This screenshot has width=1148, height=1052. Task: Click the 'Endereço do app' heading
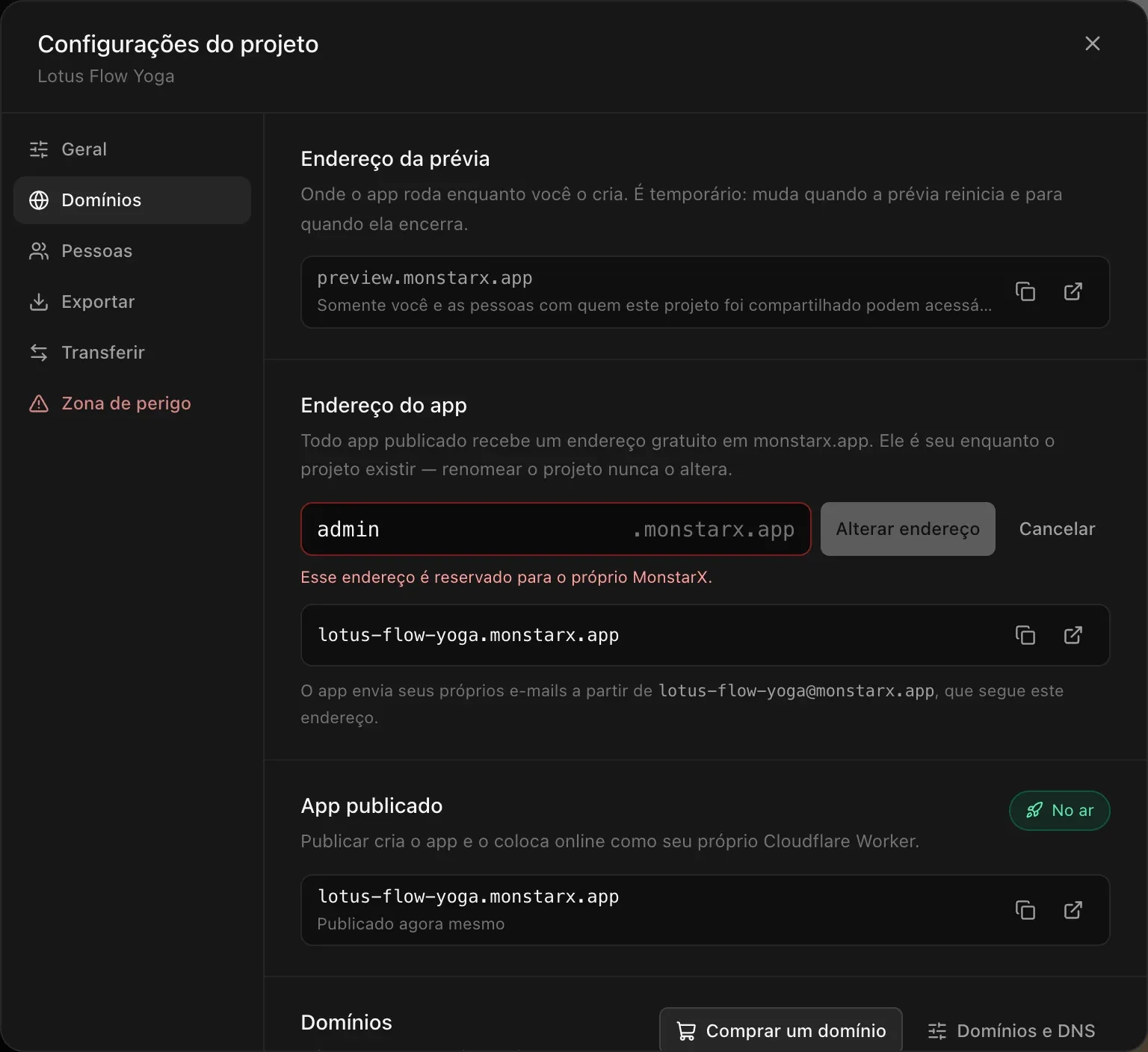click(383, 406)
